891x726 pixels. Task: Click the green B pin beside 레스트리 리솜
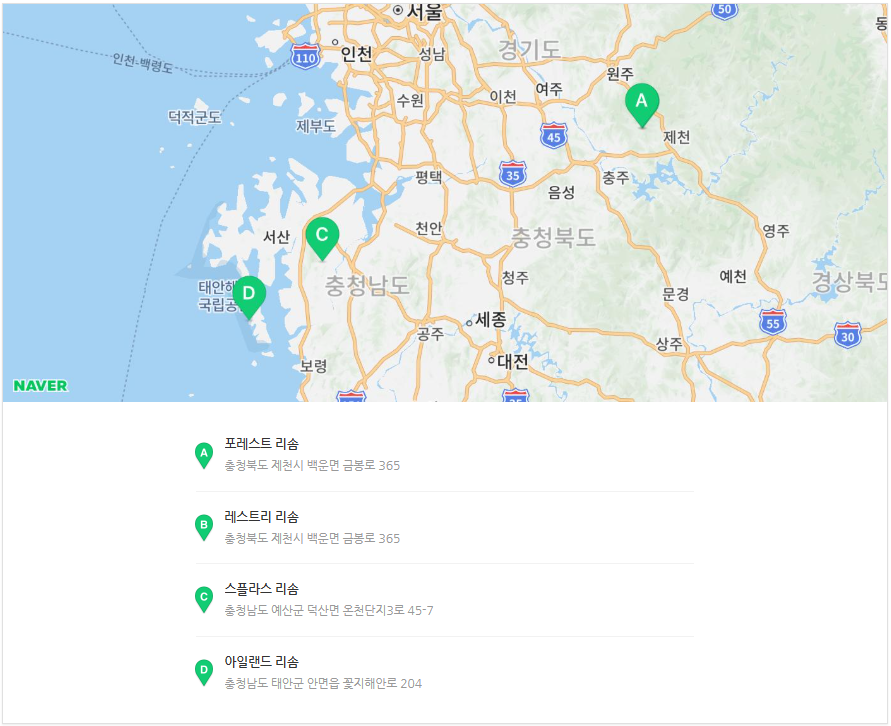pyautogui.click(x=204, y=527)
